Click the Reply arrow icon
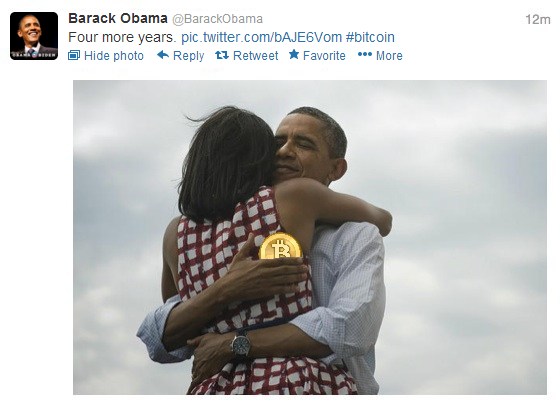Image resolution: width=560 pixels, height=405 pixels. pos(163,55)
